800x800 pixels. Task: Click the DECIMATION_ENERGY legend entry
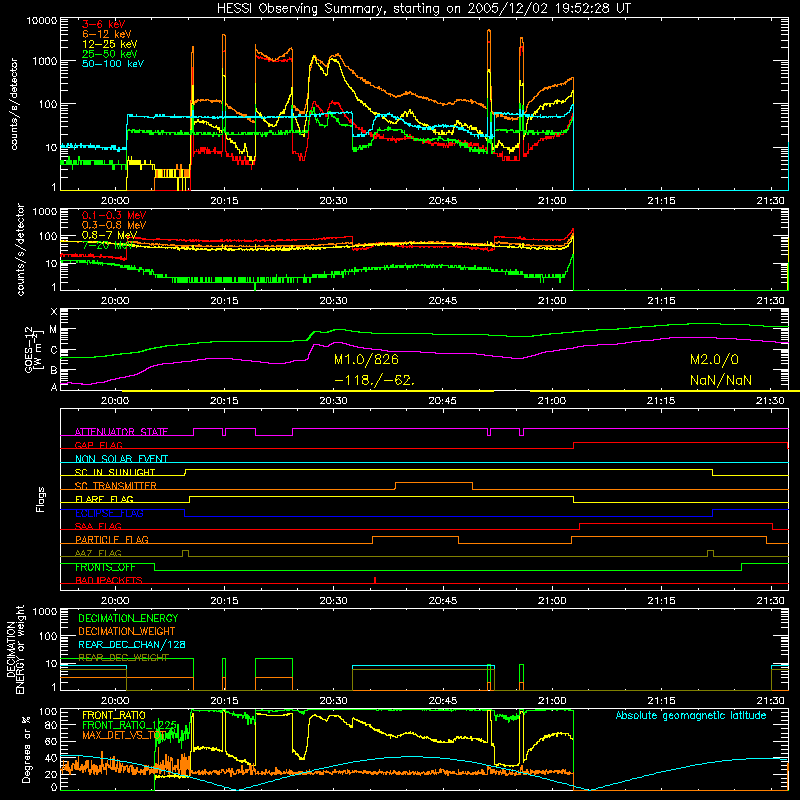[x=128, y=618]
